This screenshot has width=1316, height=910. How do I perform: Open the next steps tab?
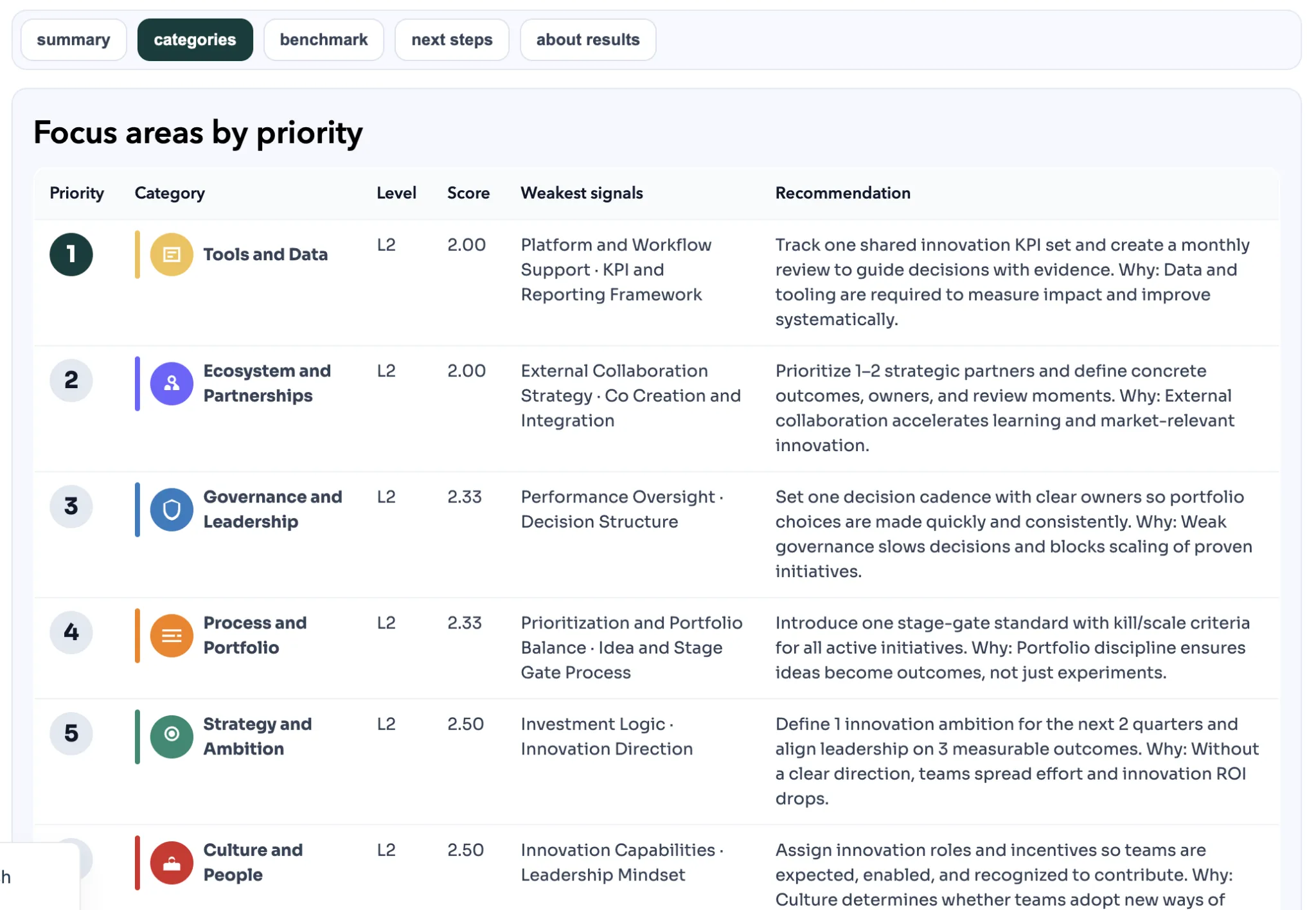pos(452,40)
